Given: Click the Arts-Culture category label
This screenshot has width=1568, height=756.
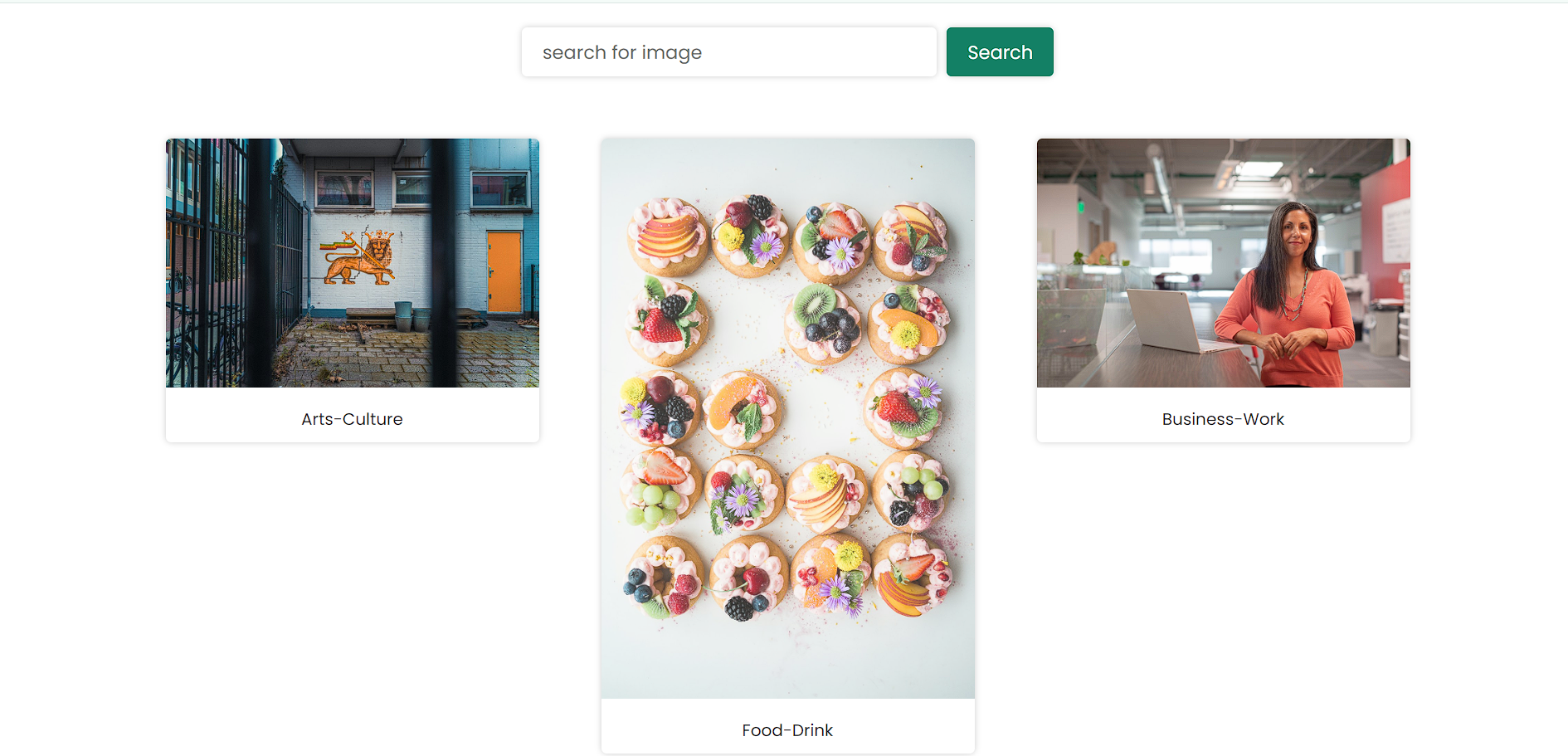Looking at the screenshot, I should coord(352,419).
